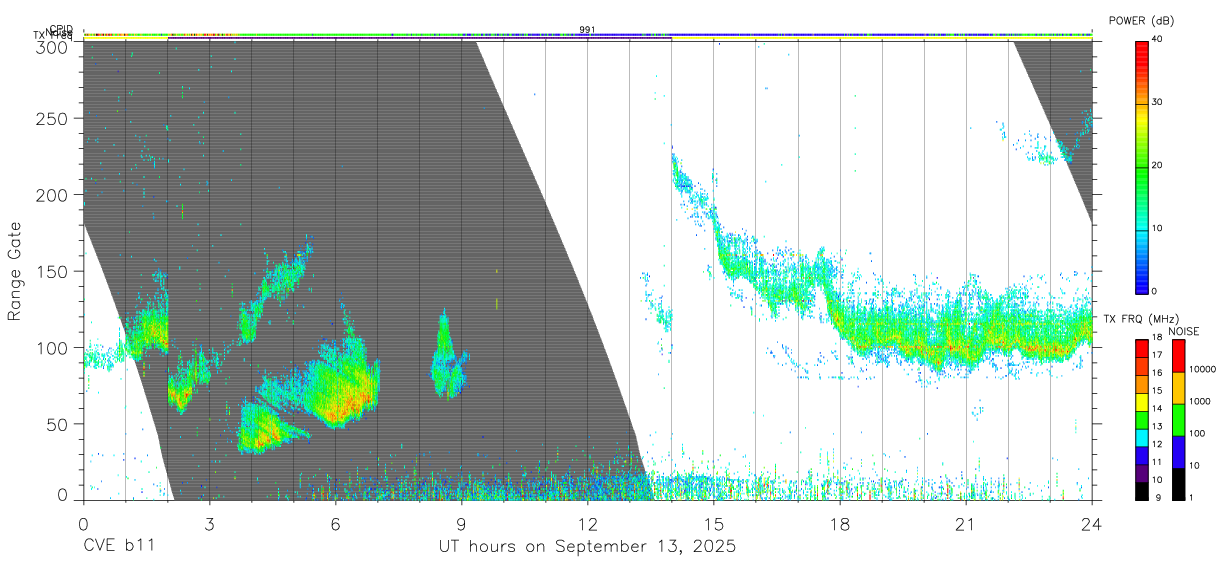1228x567 pixels.
Task: Click the 1000 label on noise scale
Action: point(1199,402)
